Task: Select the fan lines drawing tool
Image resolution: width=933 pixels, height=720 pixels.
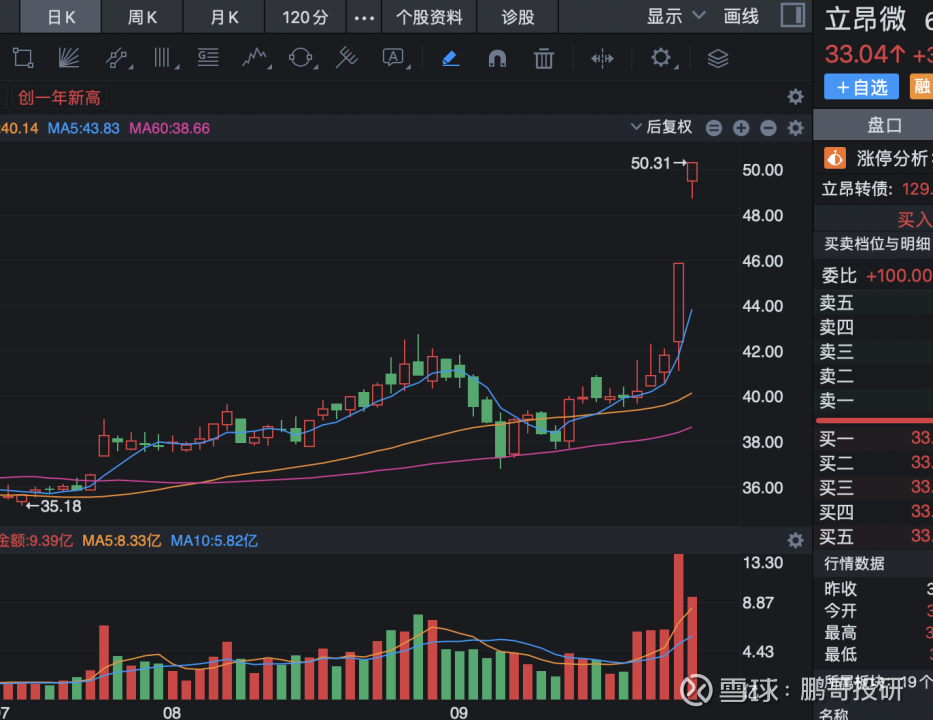Action: [x=68, y=58]
